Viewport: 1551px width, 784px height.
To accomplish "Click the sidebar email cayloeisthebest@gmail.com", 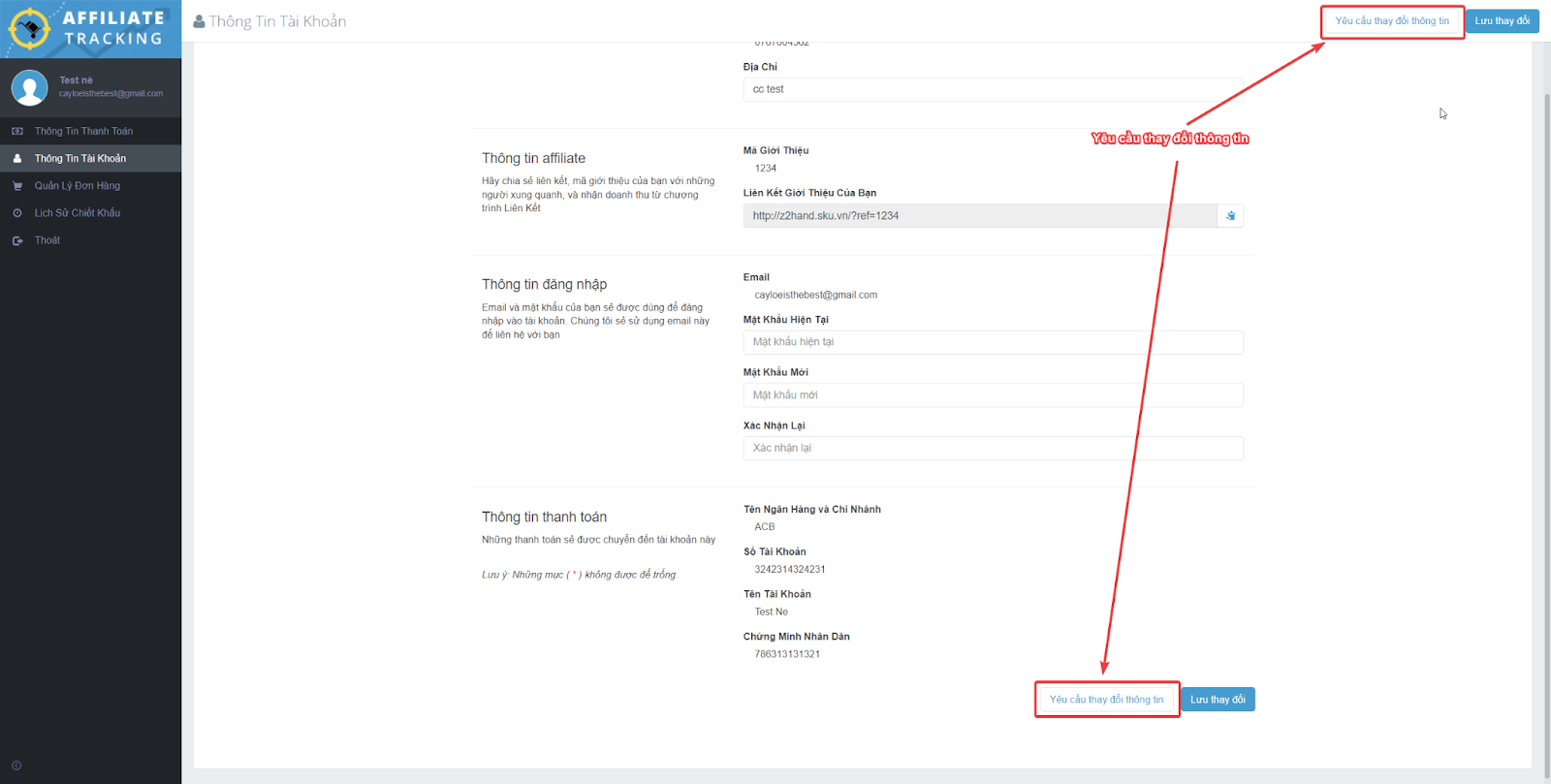I will (x=111, y=94).
